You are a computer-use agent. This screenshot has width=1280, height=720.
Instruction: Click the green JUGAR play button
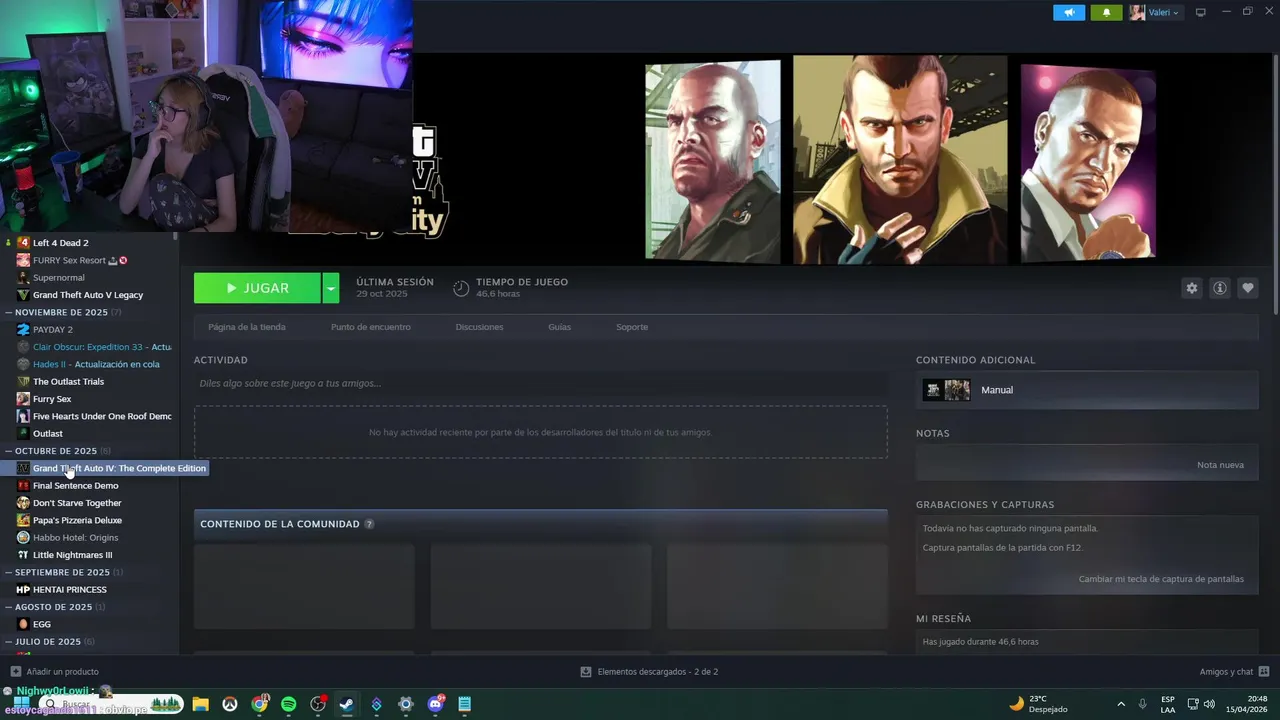(x=257, y=288)
